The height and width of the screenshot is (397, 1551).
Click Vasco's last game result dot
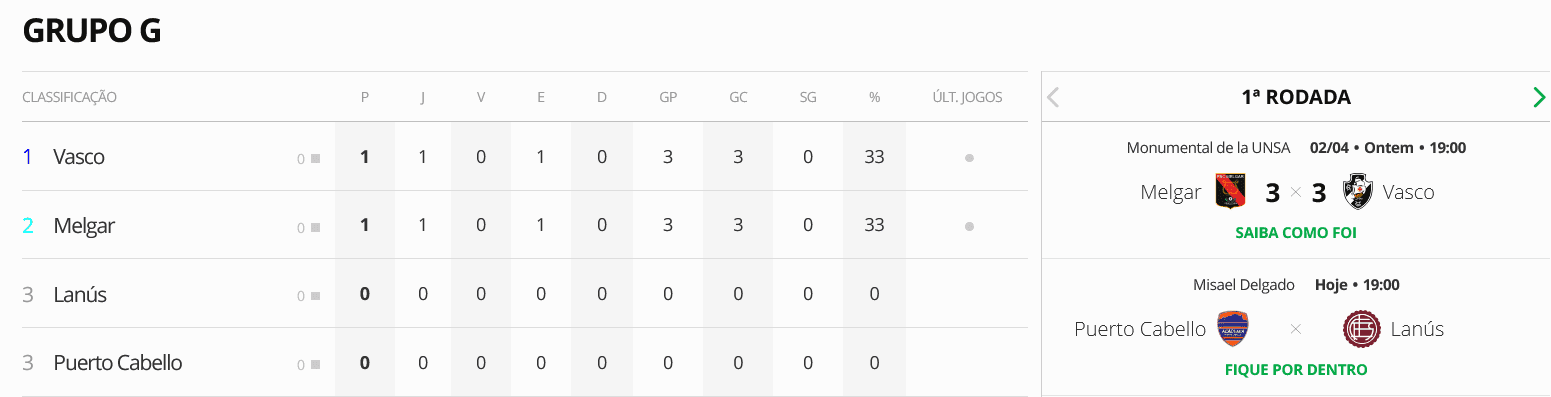[x=969, y=158]
